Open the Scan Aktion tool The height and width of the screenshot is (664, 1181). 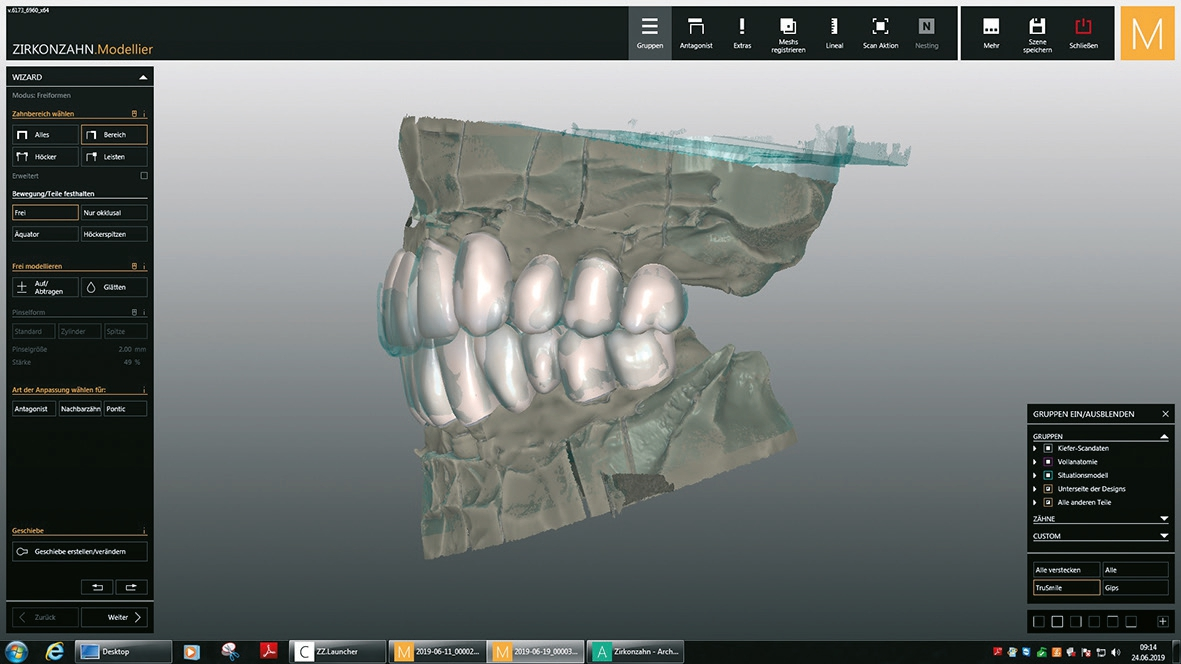tap(880, 33)
